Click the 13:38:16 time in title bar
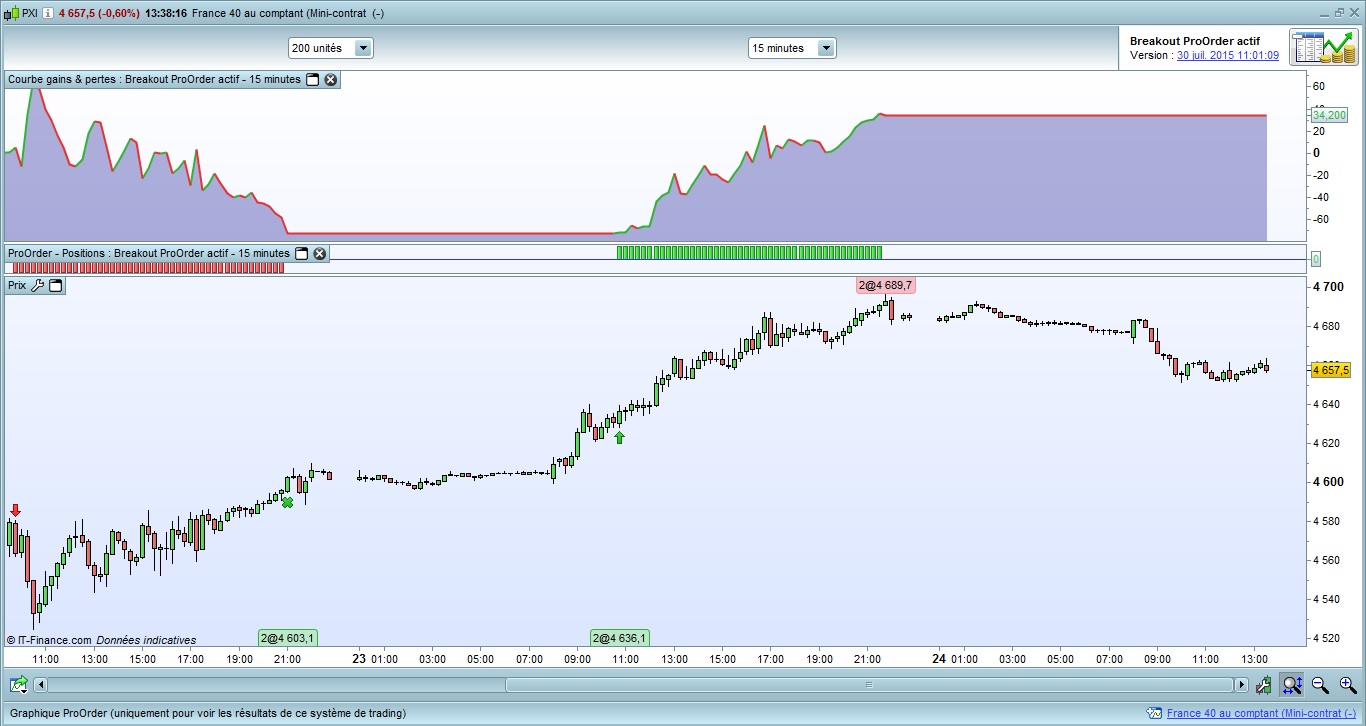The height and width of the screenshot is (726, 1366). [x=166, y=12]
